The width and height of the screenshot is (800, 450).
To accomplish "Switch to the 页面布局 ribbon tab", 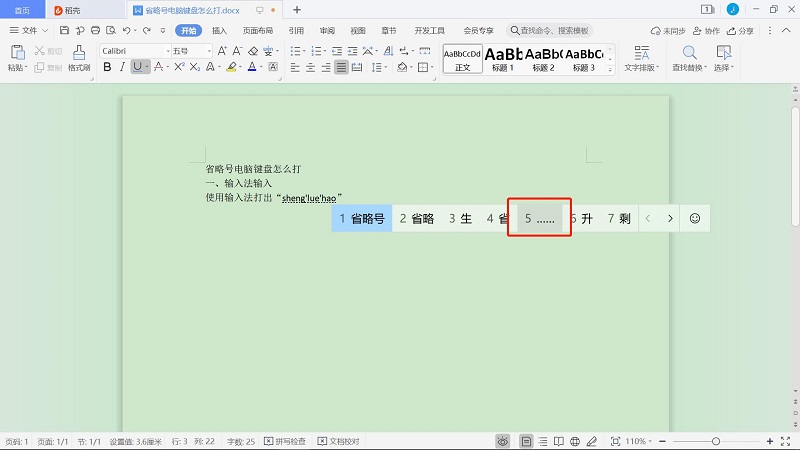I will [x=257, y=31].
